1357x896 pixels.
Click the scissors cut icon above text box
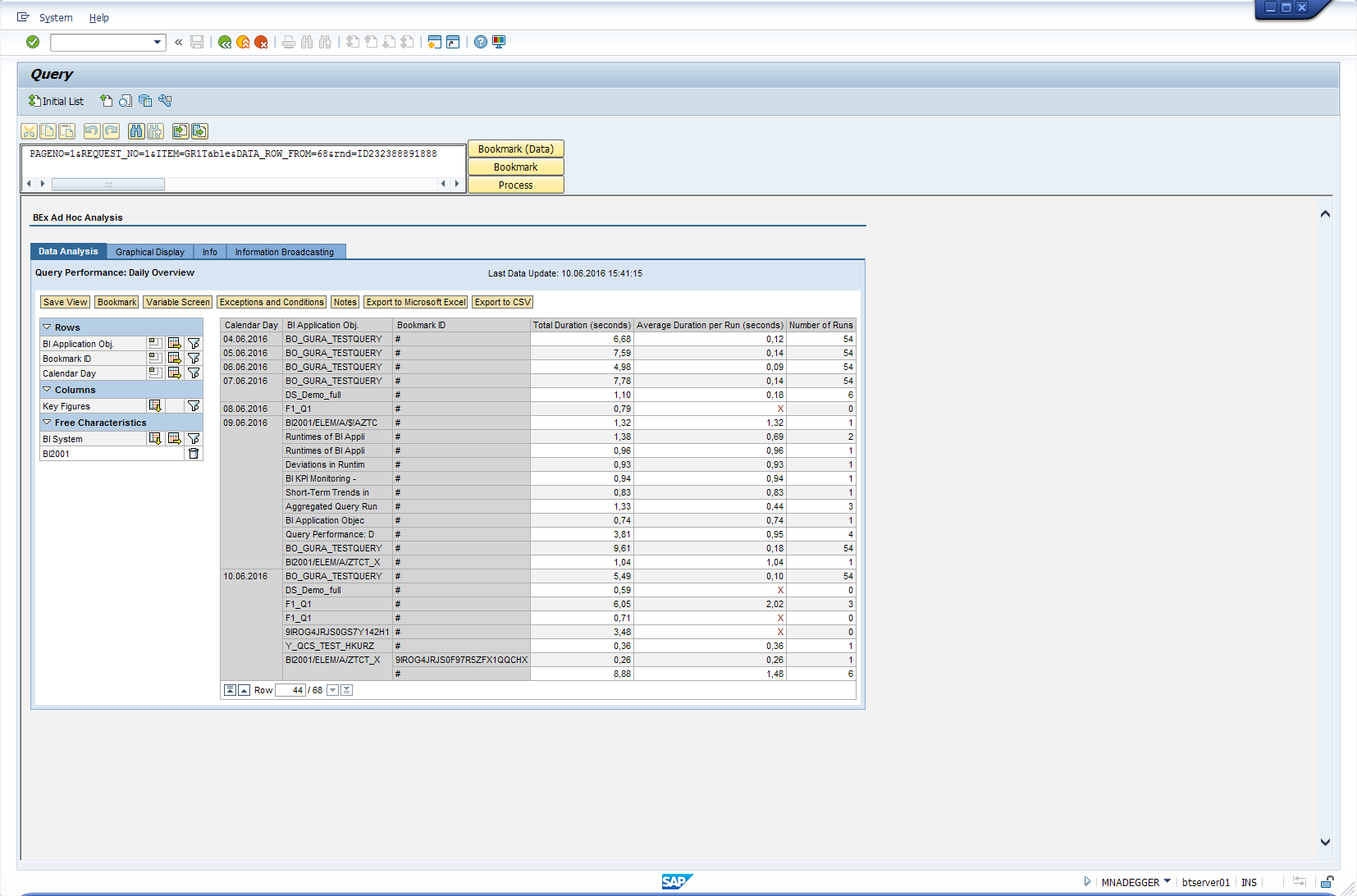tap(30, 131)
